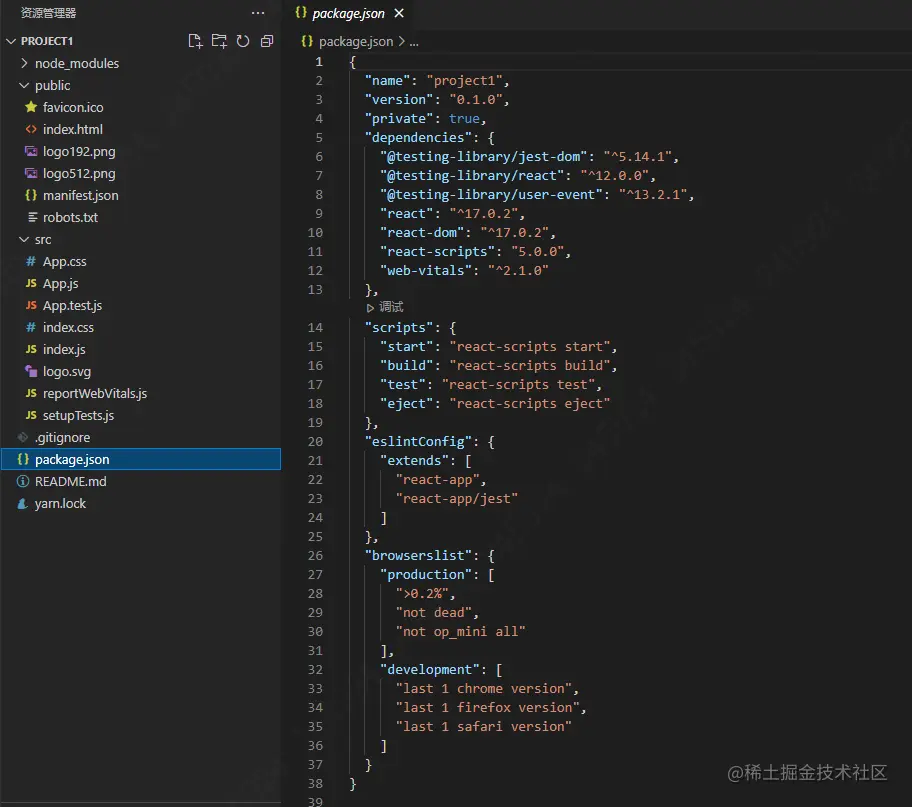Screen dimensions: 912x807
Task: Open logo512.png file
Action: tap(79, 173)
